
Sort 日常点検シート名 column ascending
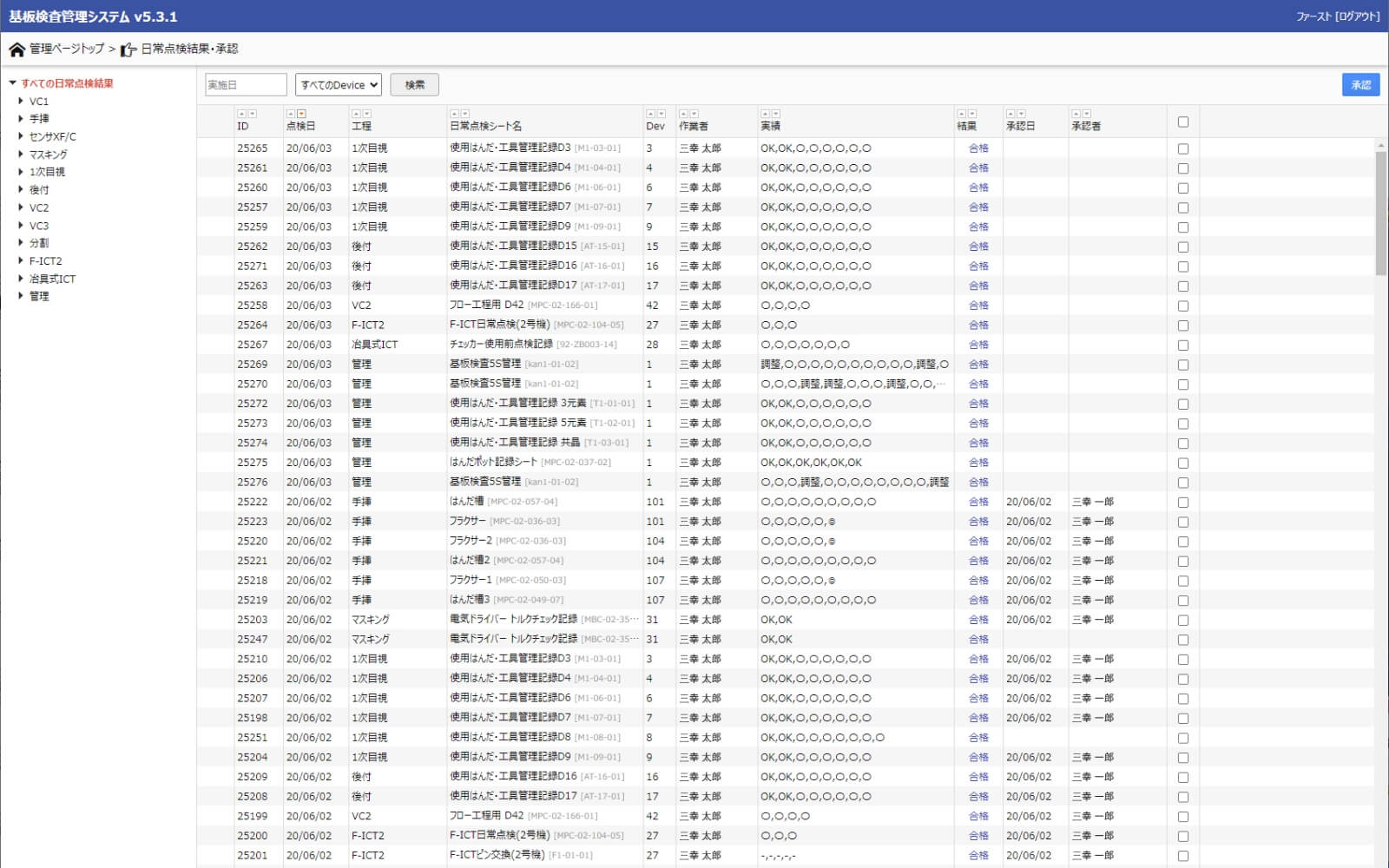[454, 114]
